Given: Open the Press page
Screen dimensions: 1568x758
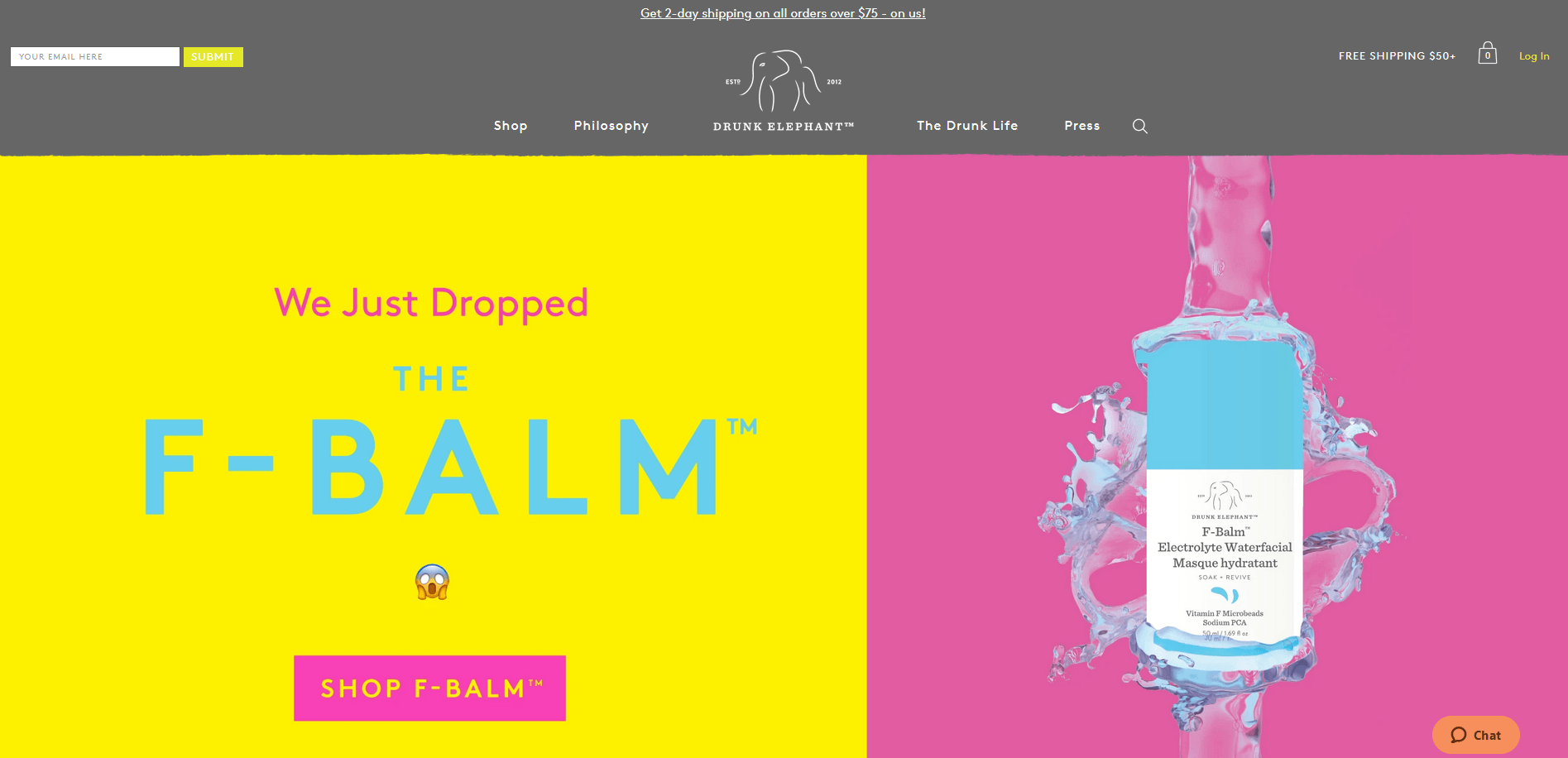Looking at the screenshot, I should (x=1082, y=126).
